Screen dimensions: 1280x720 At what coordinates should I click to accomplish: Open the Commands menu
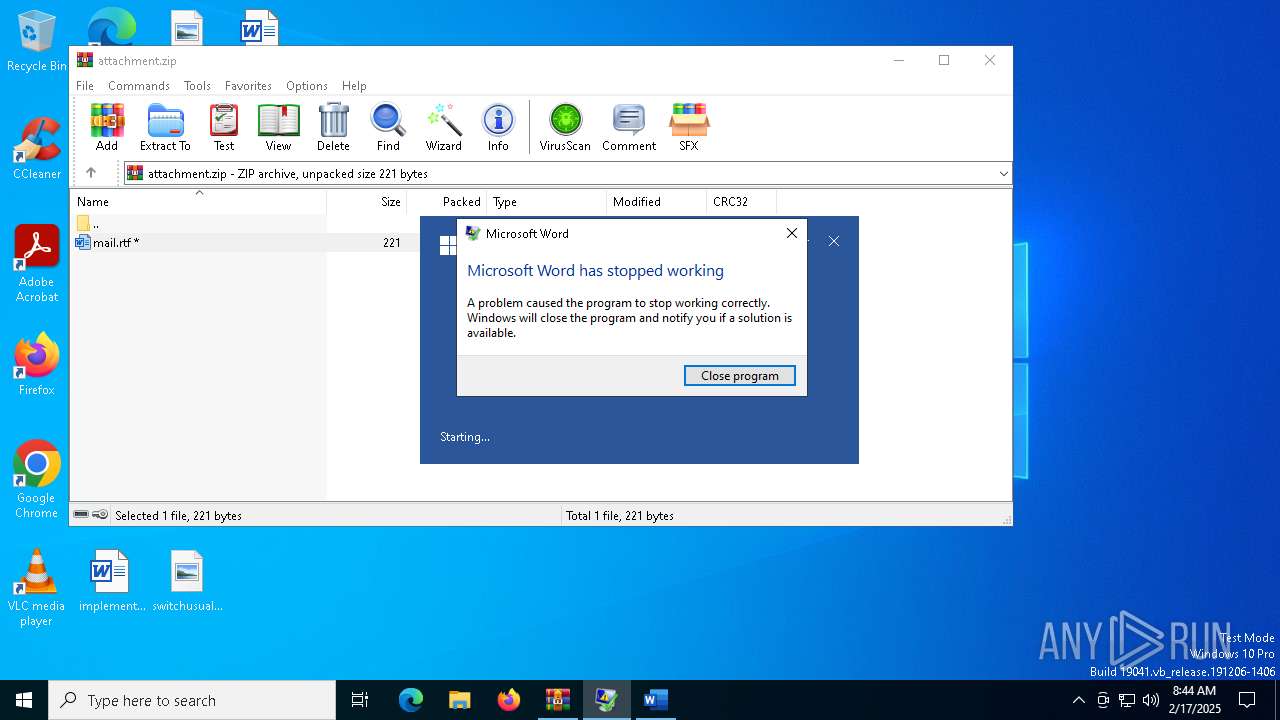pyautogui.click(x=139, y=86)
